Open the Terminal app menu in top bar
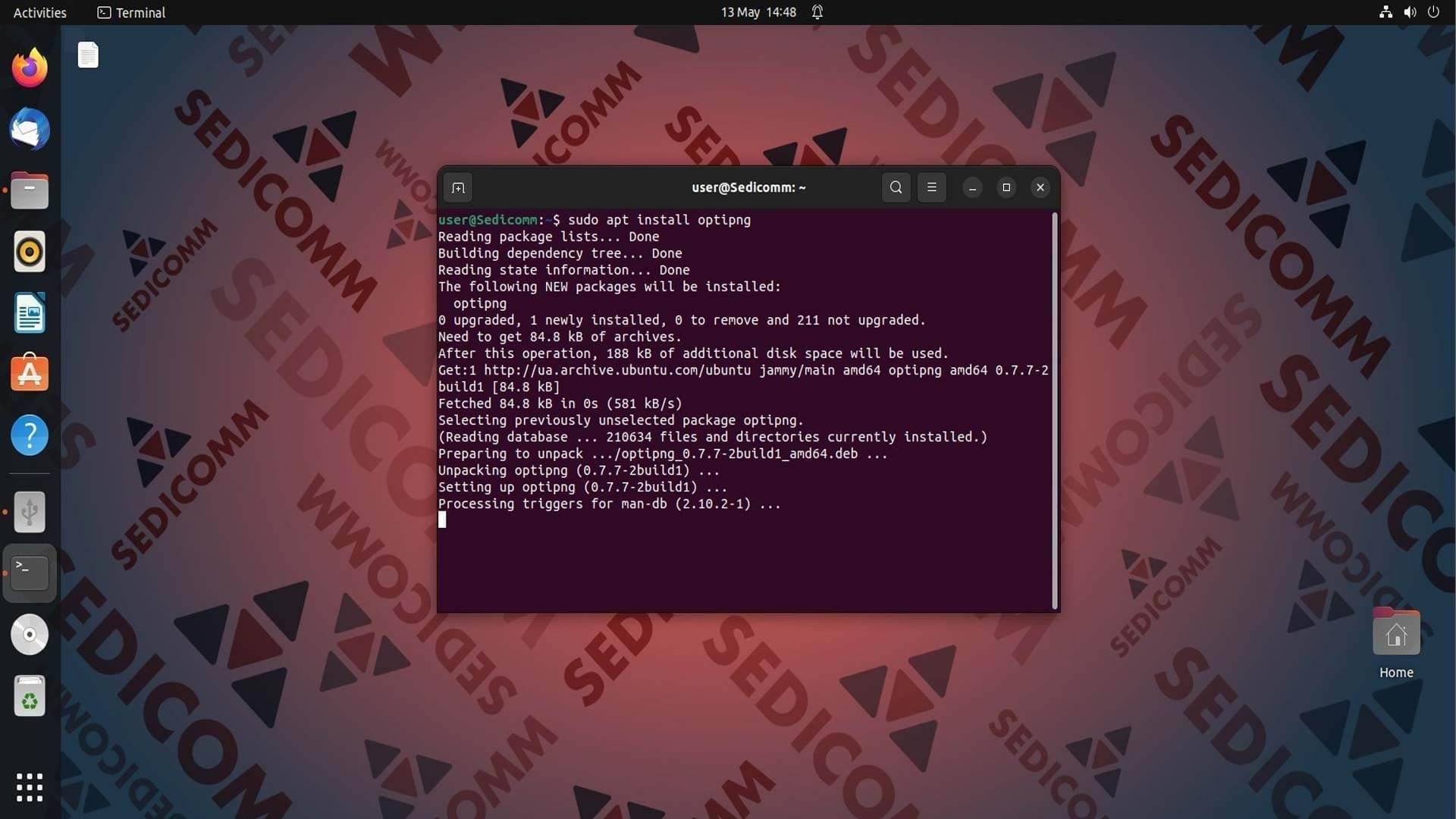1456x819 pixels. coord(131,12)
